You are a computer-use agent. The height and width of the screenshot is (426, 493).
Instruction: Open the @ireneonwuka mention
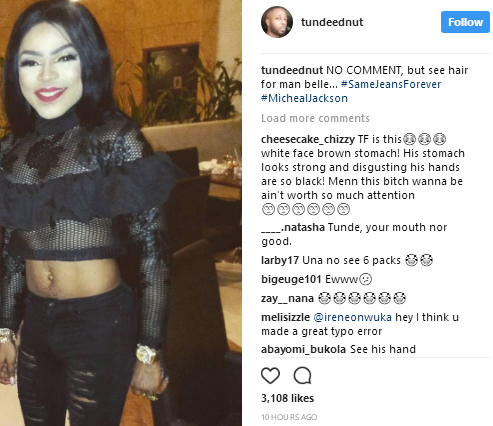(352, 317)
